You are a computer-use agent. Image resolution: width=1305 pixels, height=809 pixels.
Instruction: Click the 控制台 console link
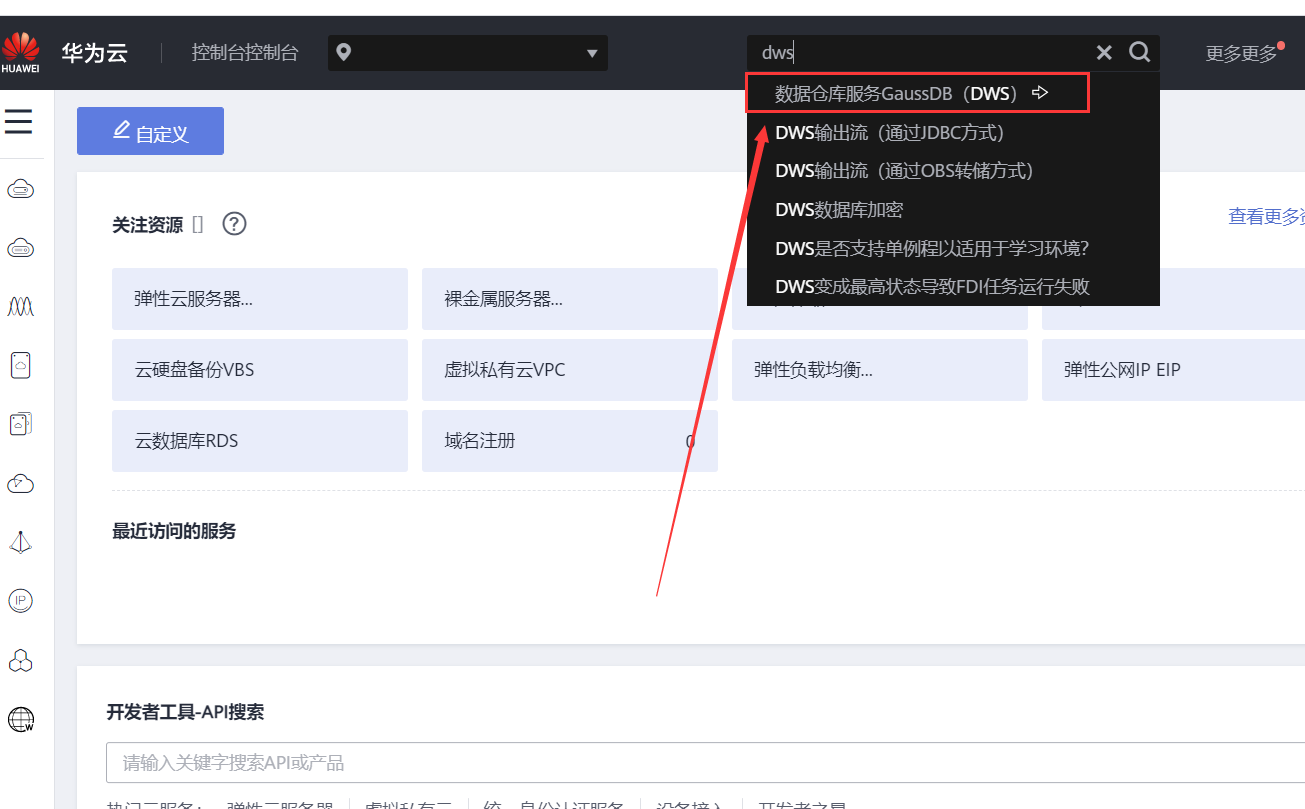click(x=245, y=53)
